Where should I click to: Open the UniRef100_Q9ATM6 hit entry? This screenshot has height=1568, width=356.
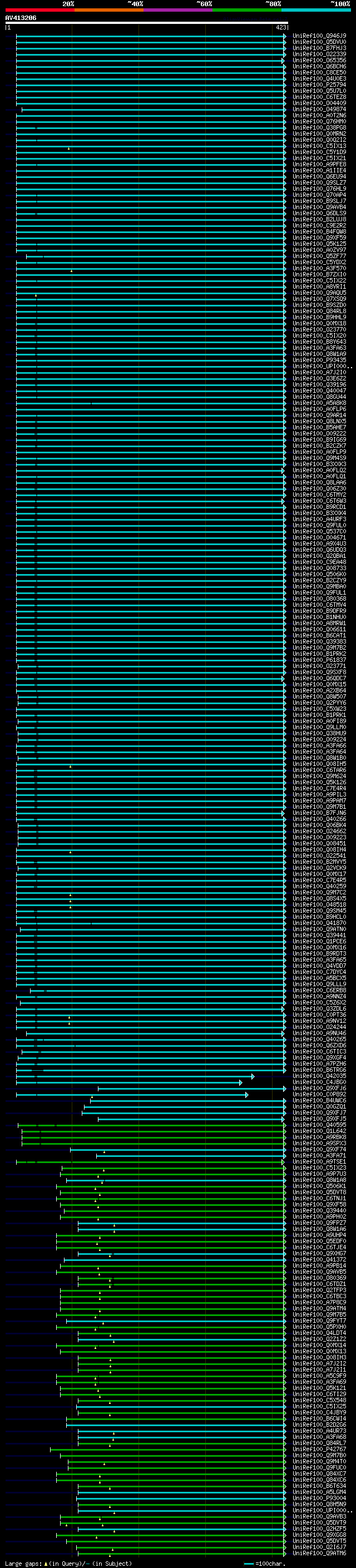[x=319, y=1554]
